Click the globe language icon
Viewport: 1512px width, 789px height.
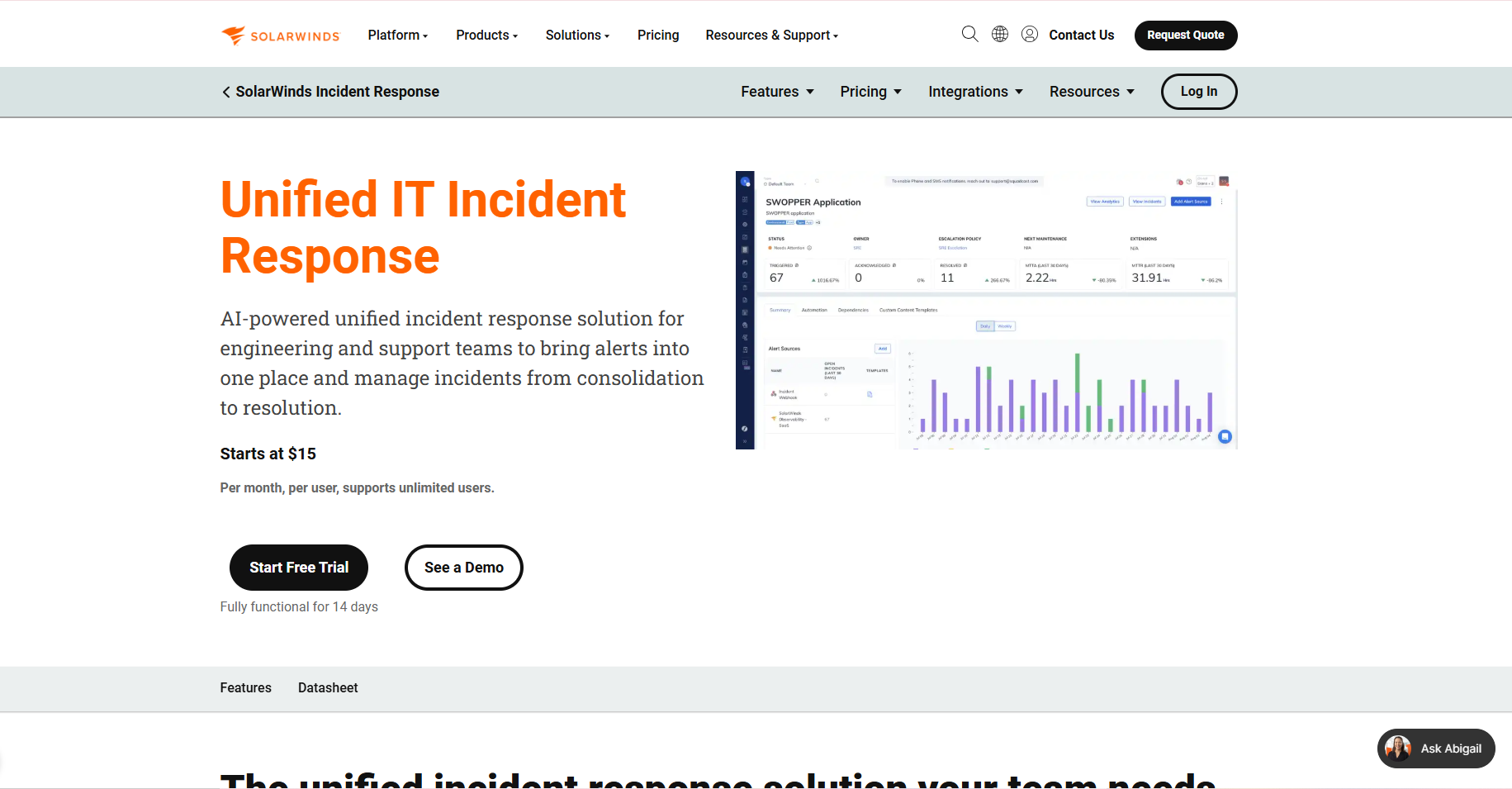[x=1000, y=34]
